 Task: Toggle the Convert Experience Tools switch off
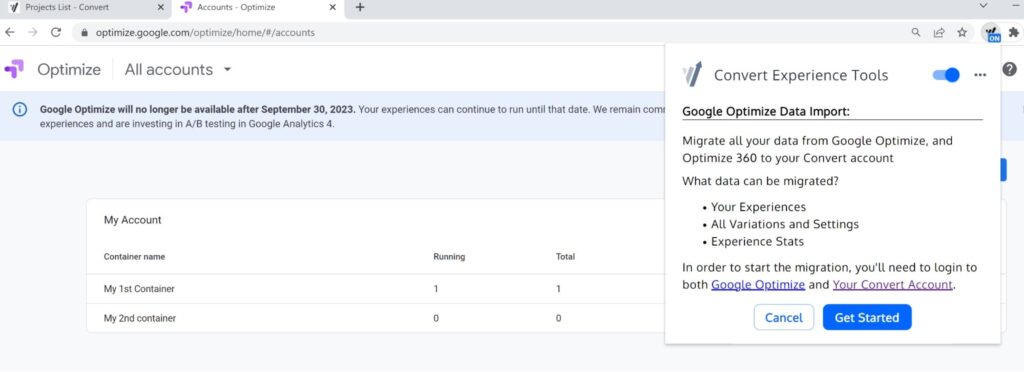pyautogui.click(x=946, y=75)
